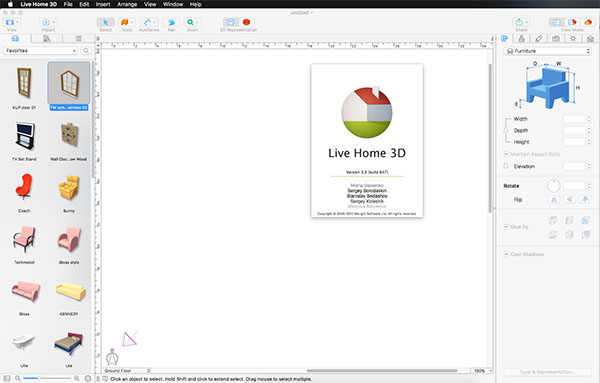Toggle the Cast Shadows checkbox

506,254
